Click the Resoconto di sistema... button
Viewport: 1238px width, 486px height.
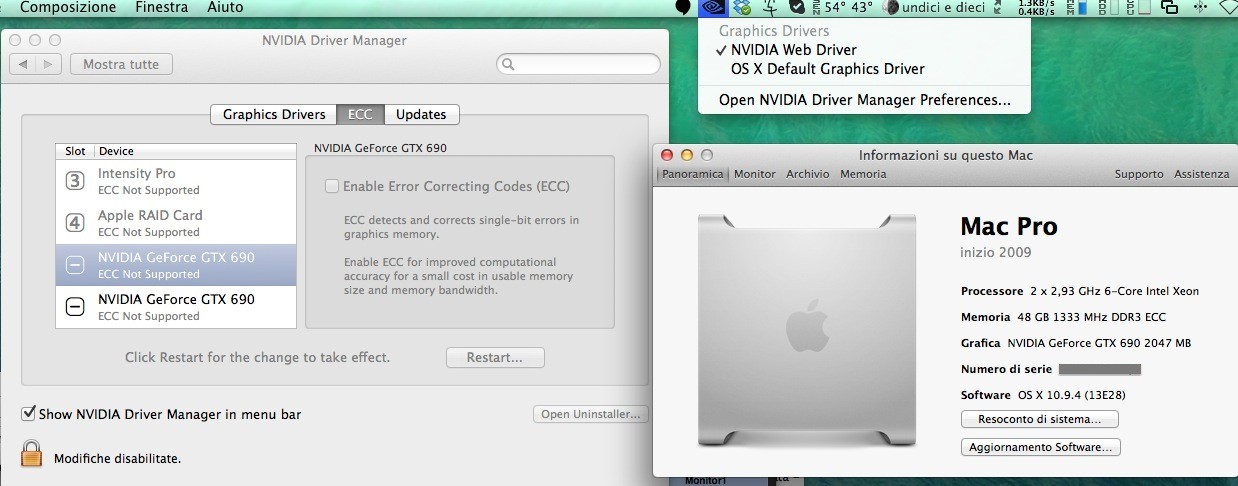click(x=1039, y=419)
